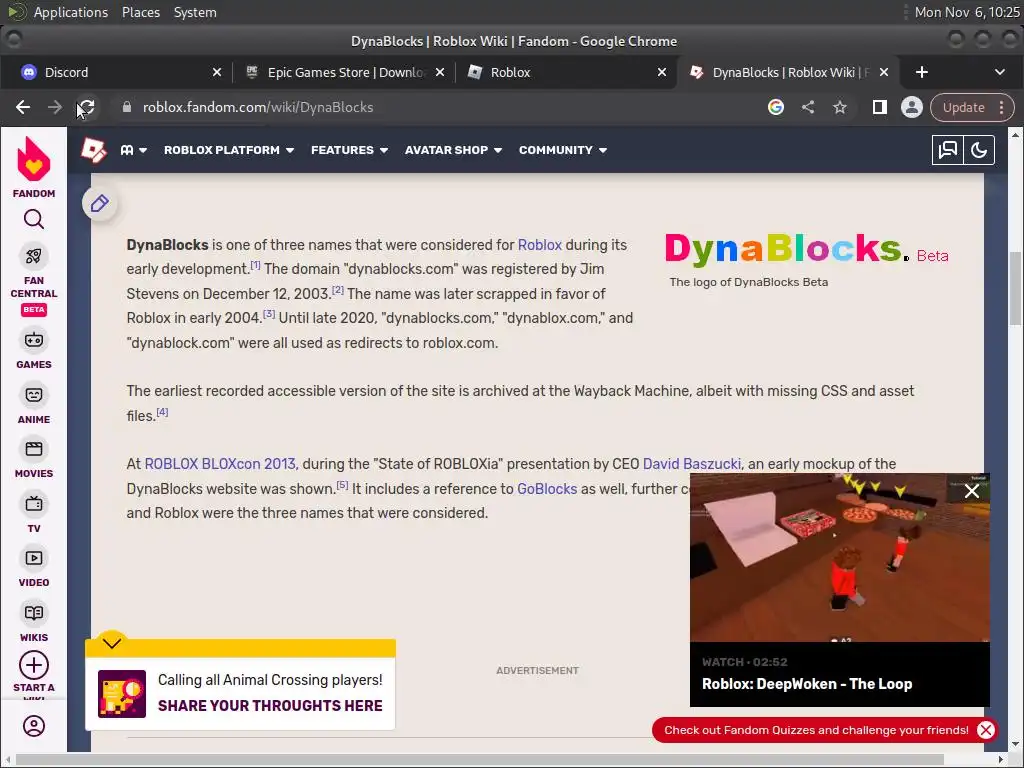
Task: Click the pencil edit page button
Action: tap(99, 204)
